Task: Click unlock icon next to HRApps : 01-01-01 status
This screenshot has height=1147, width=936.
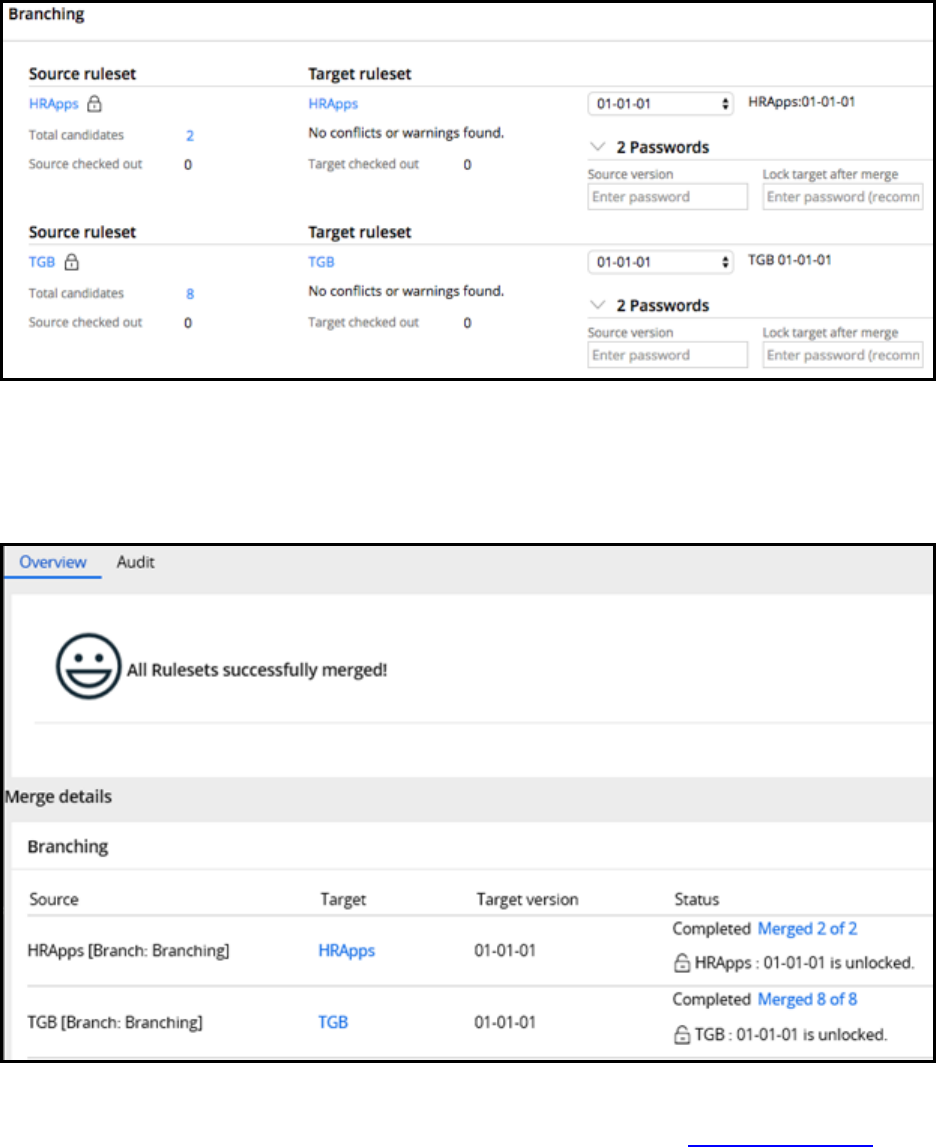Action: (682, 963)
